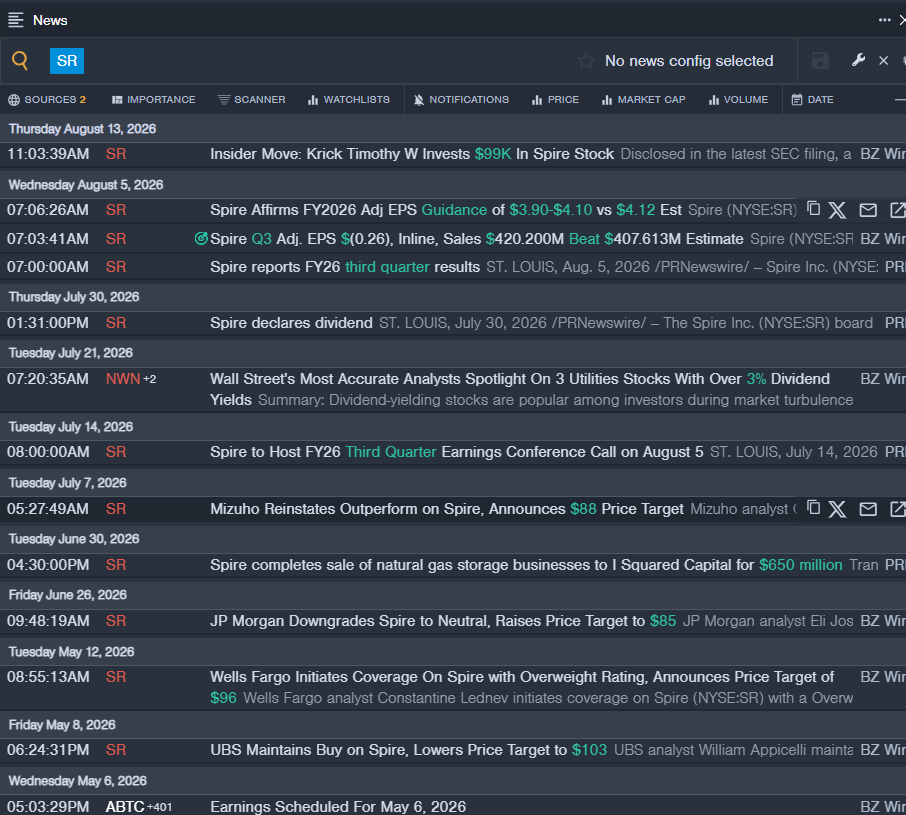Click the 'Tuesday May 12, 2026' date header
This screenshot has width=906, height=815.
coord(71,652)
